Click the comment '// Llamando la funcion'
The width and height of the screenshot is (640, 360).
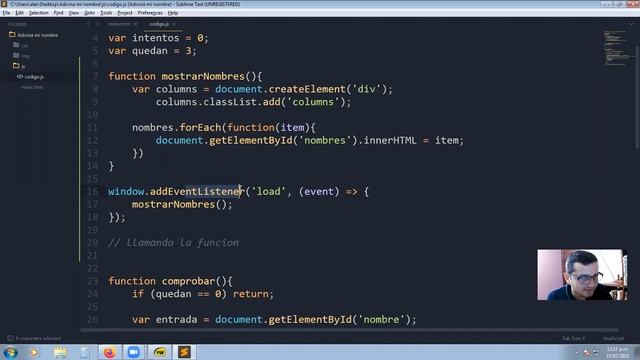point(173,242)
